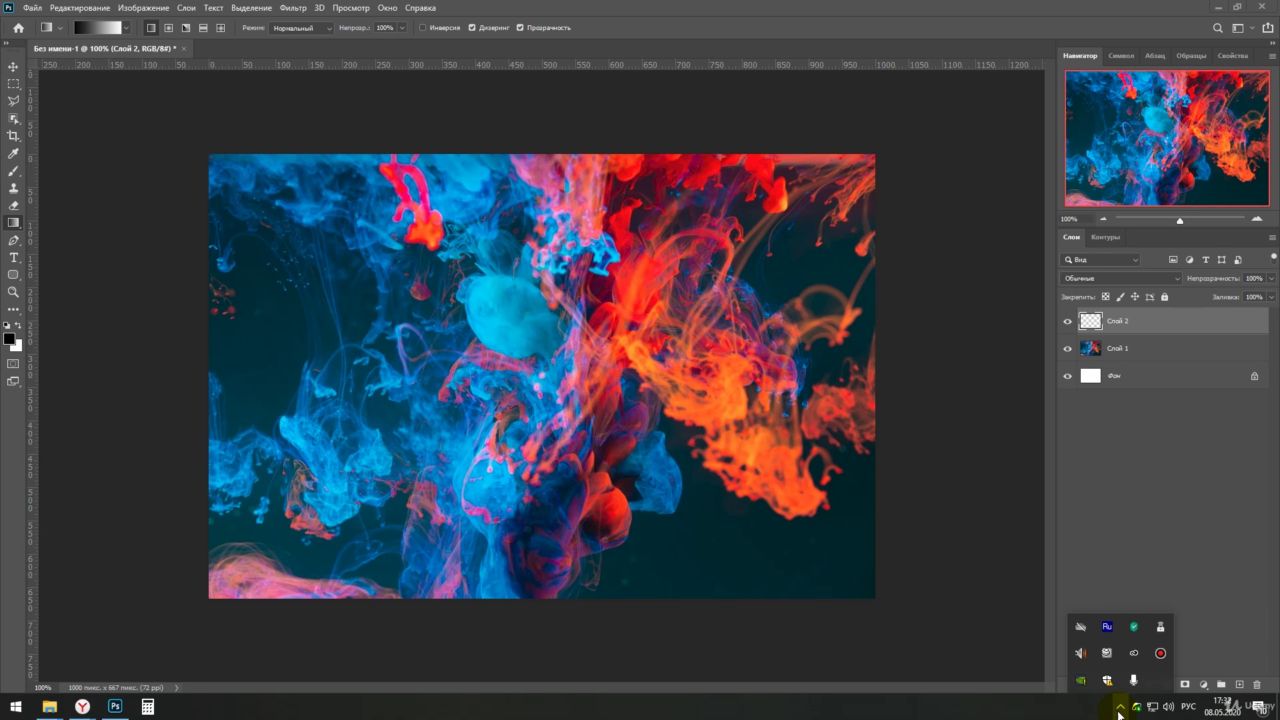The image size is (1280, 720).
Task: Open the Редактирование menu
Action: point(80,8)
